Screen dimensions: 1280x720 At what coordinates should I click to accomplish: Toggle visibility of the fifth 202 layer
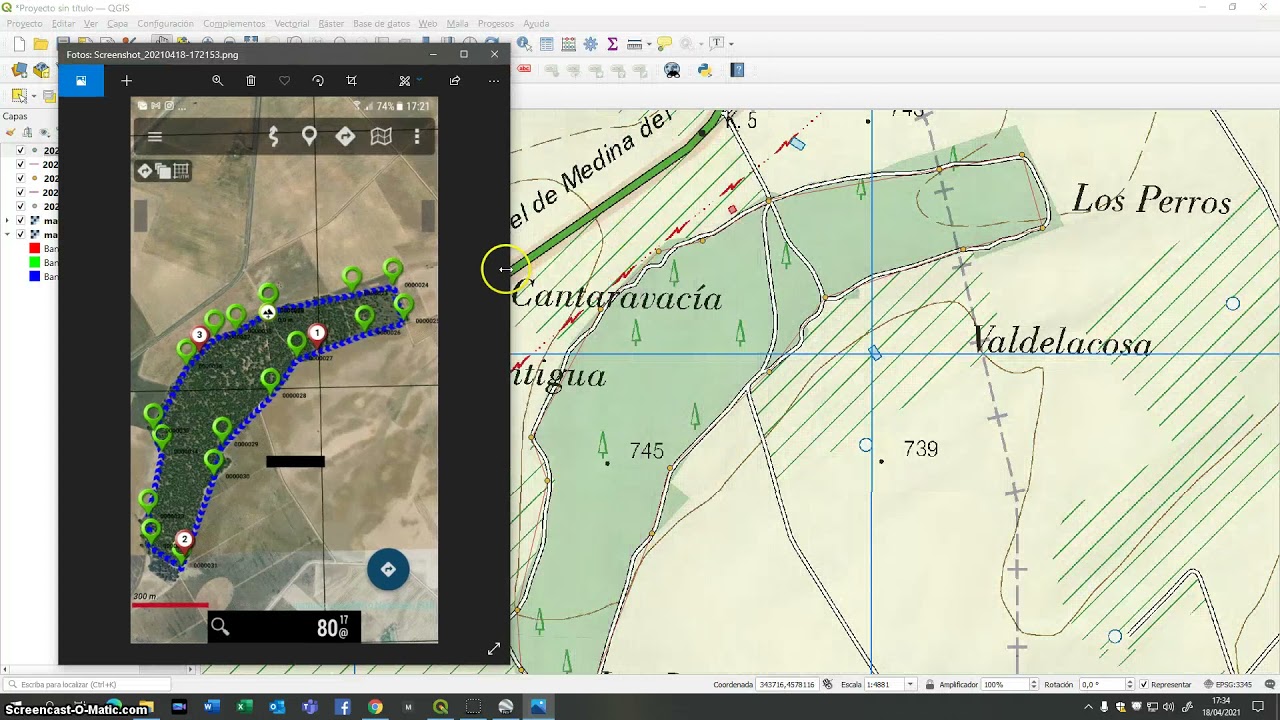(20, 207)
